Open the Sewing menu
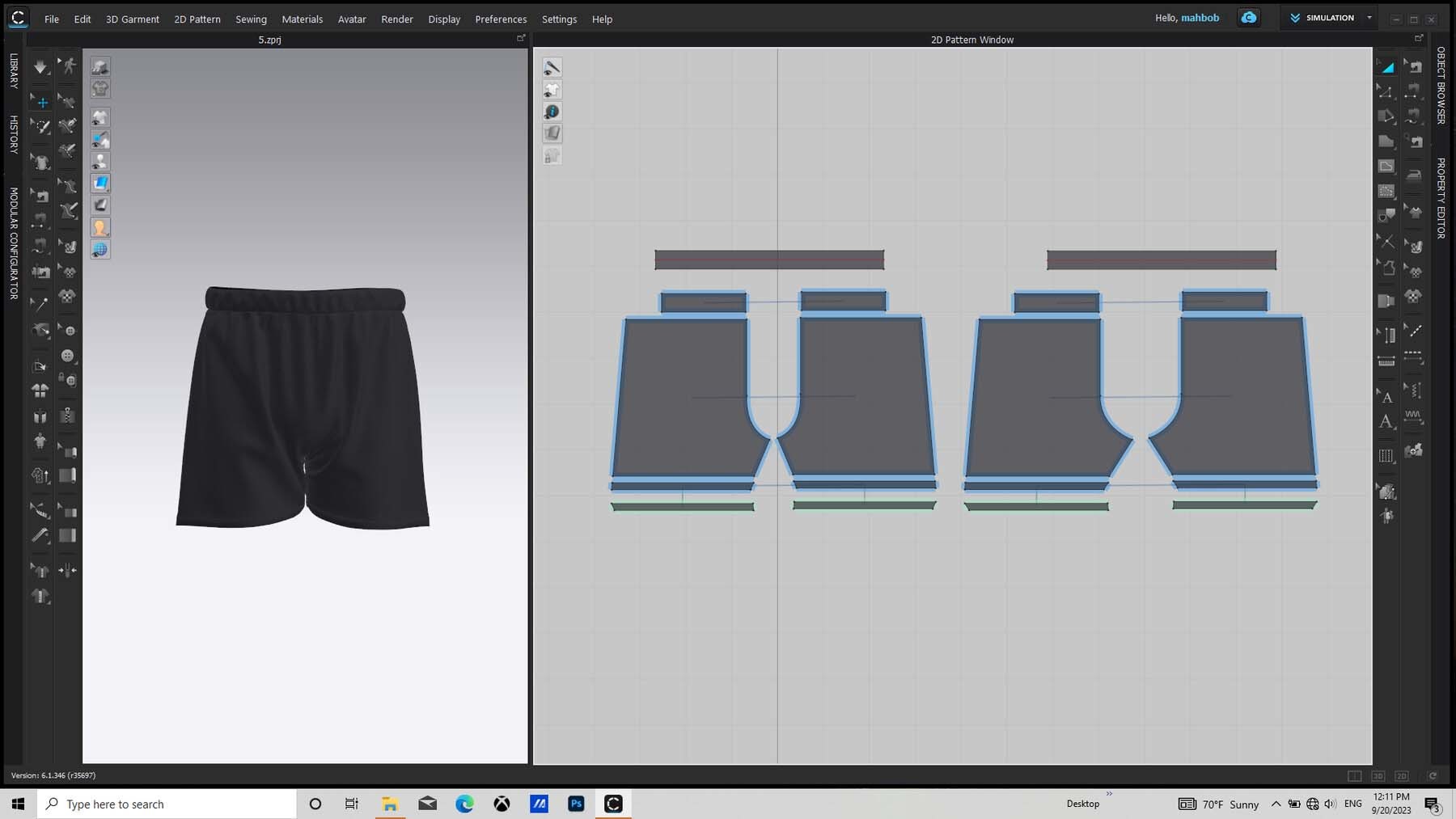1456x819 pixels. (251, 19)
